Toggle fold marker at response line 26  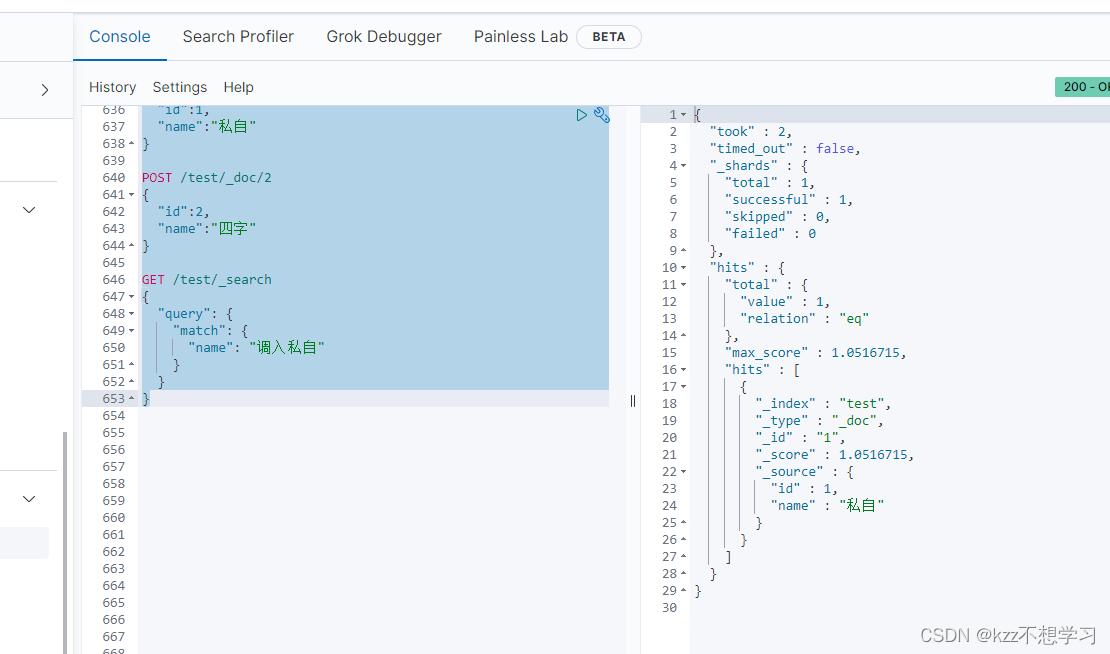(x=683, y=539)
